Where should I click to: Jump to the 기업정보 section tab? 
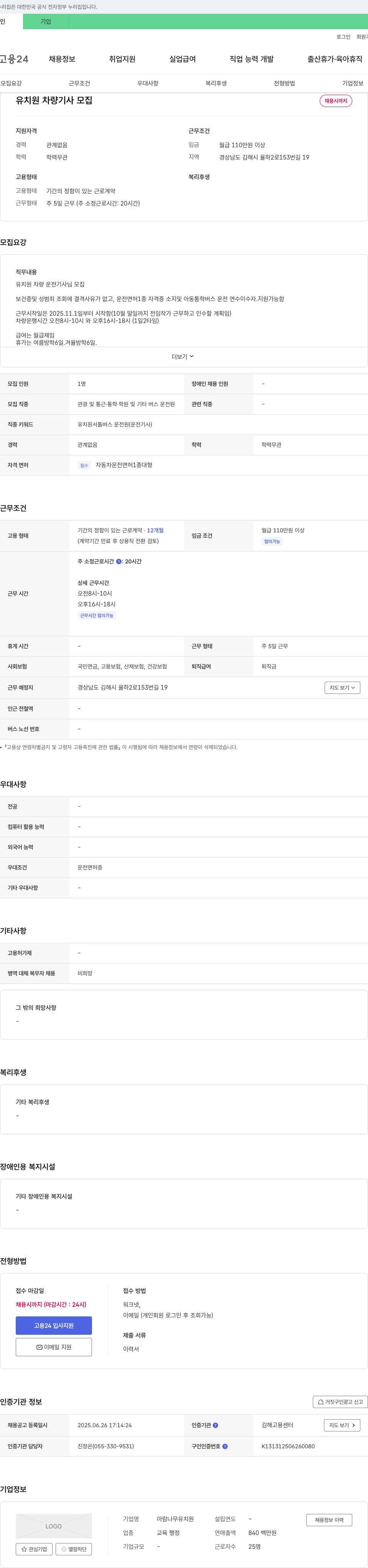pos(353,83)
